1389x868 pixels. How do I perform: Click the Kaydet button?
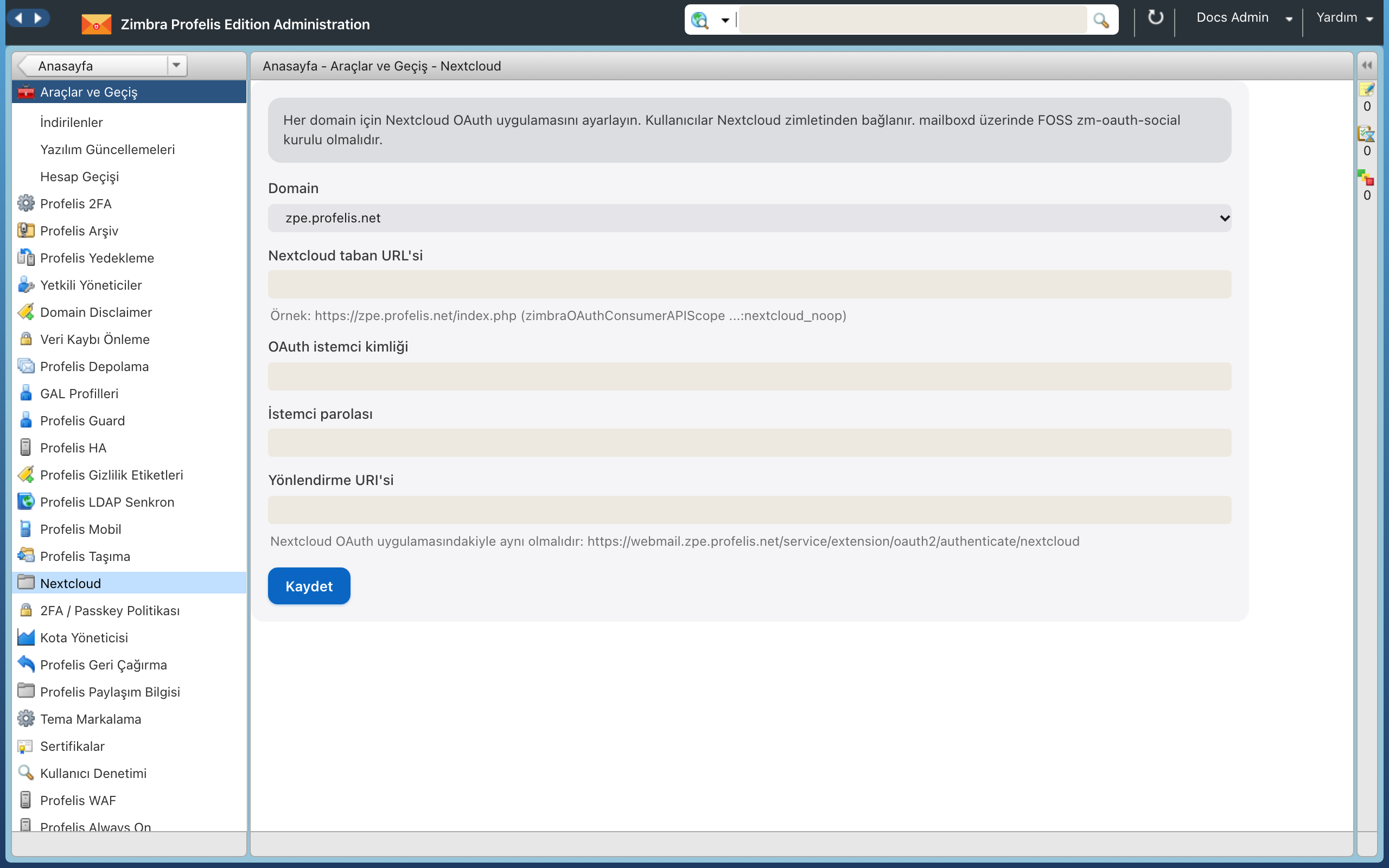click(309, 585)
